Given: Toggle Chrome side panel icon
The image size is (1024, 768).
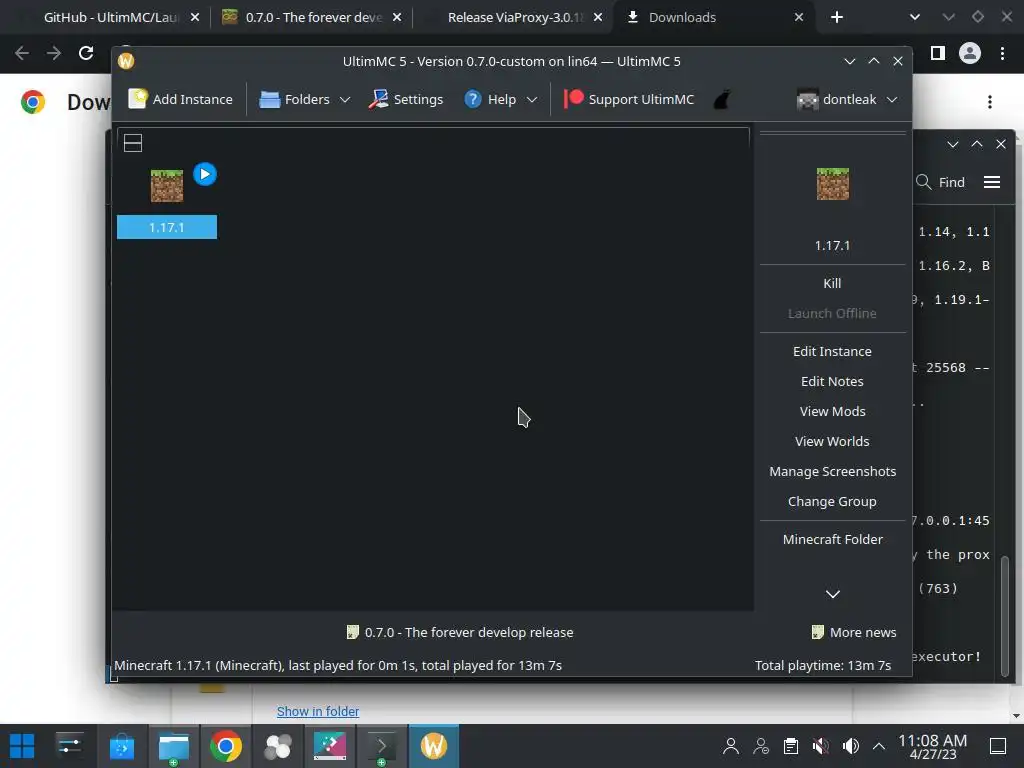Looking at the screenshot, I should coord(938,53).
